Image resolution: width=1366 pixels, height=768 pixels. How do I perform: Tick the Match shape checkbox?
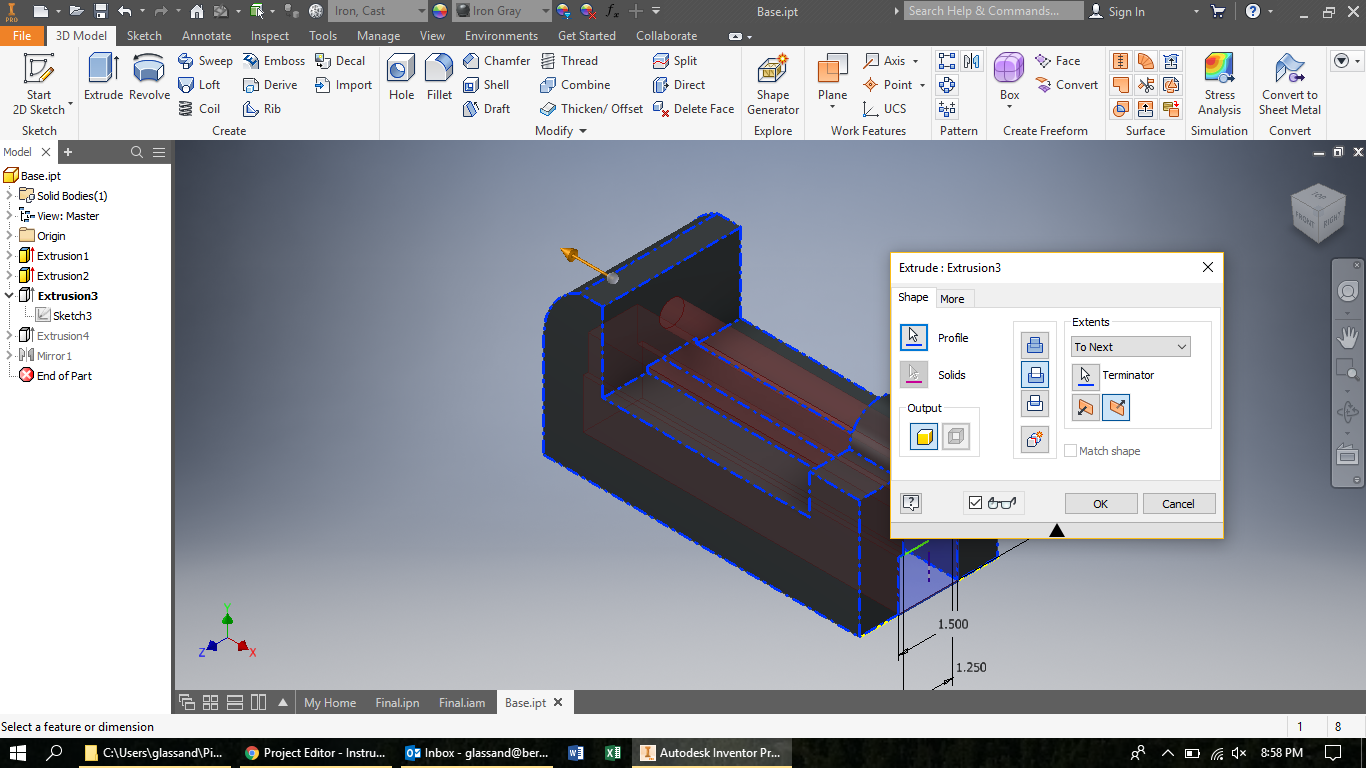click(1071, 451)
